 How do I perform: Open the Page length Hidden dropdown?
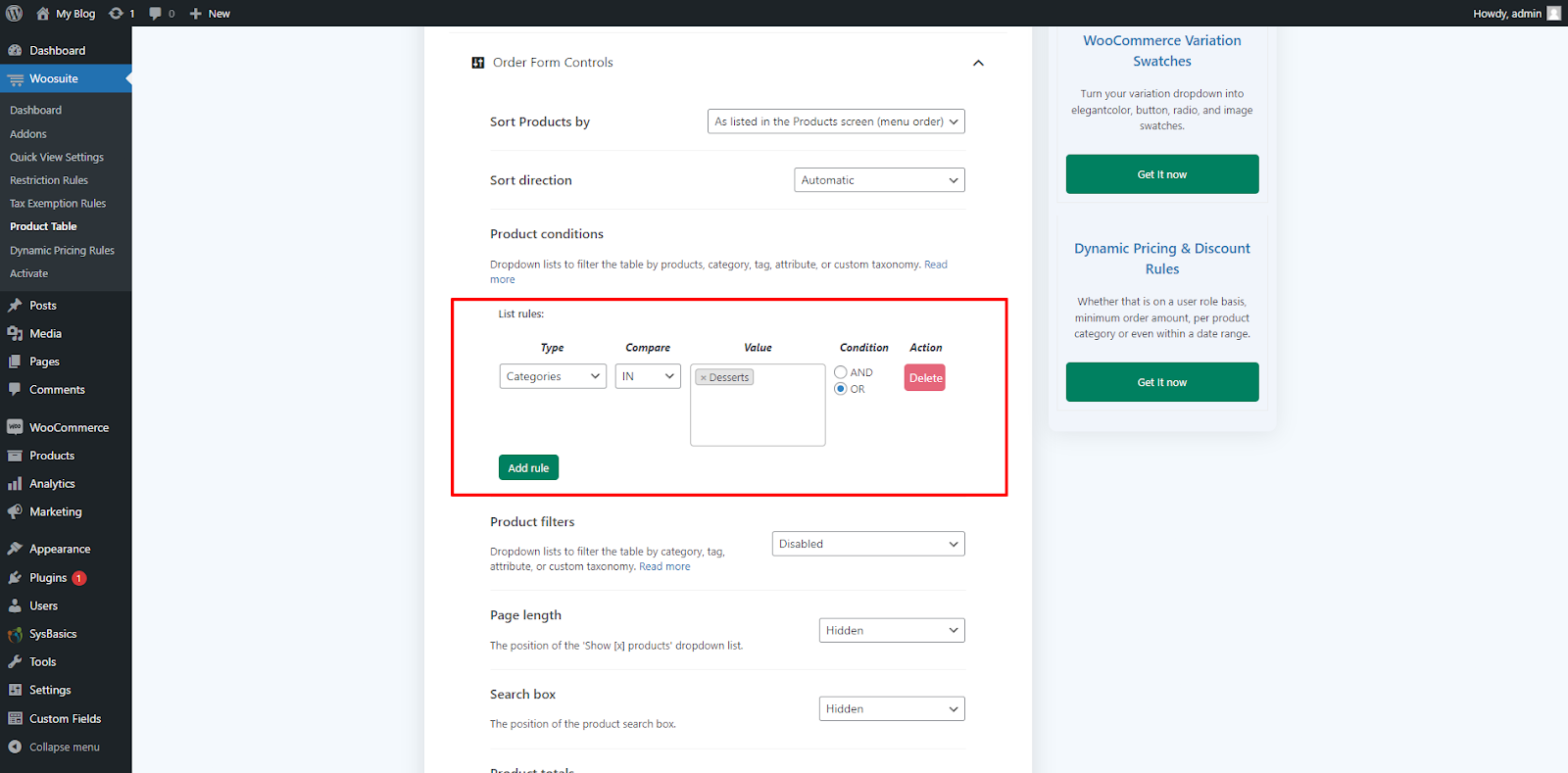[x=892, y=630]
